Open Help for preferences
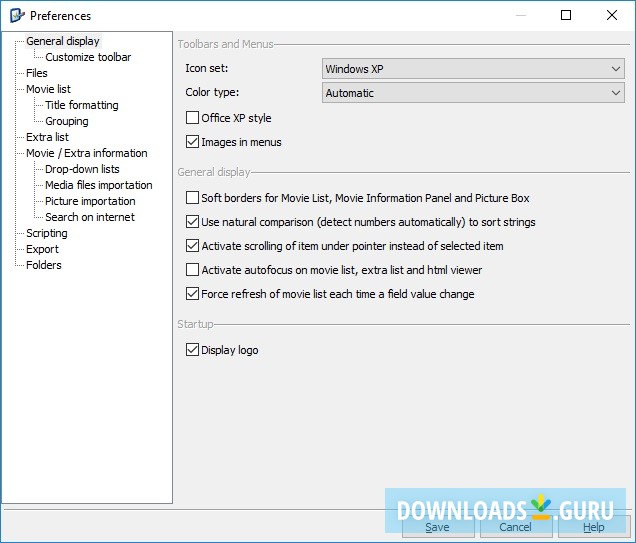 coord(593,527)
